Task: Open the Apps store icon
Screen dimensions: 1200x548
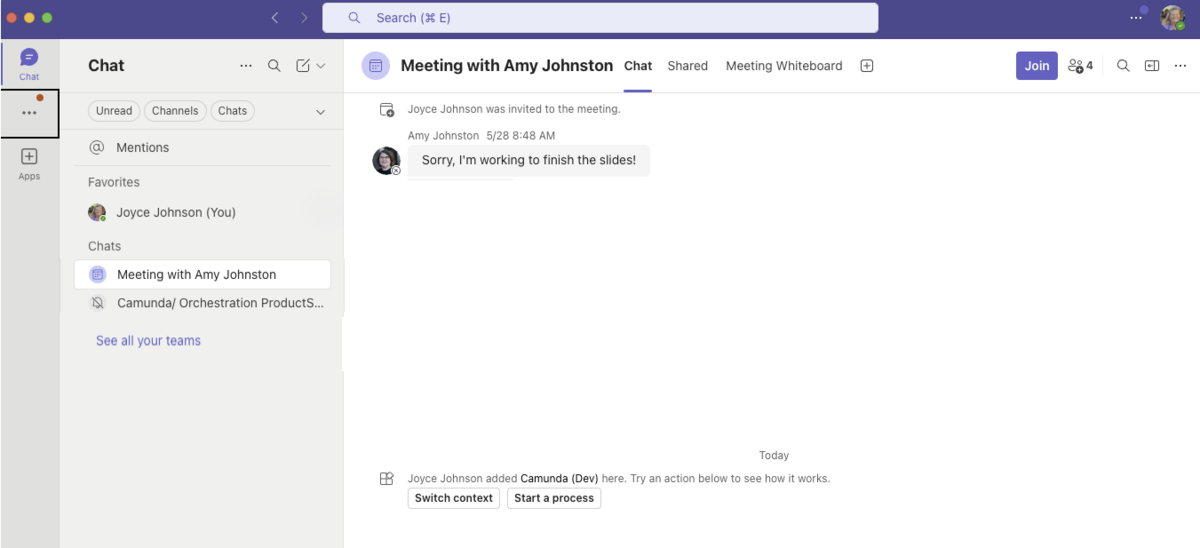Action: pyautogui.click(x=29, y=164)
